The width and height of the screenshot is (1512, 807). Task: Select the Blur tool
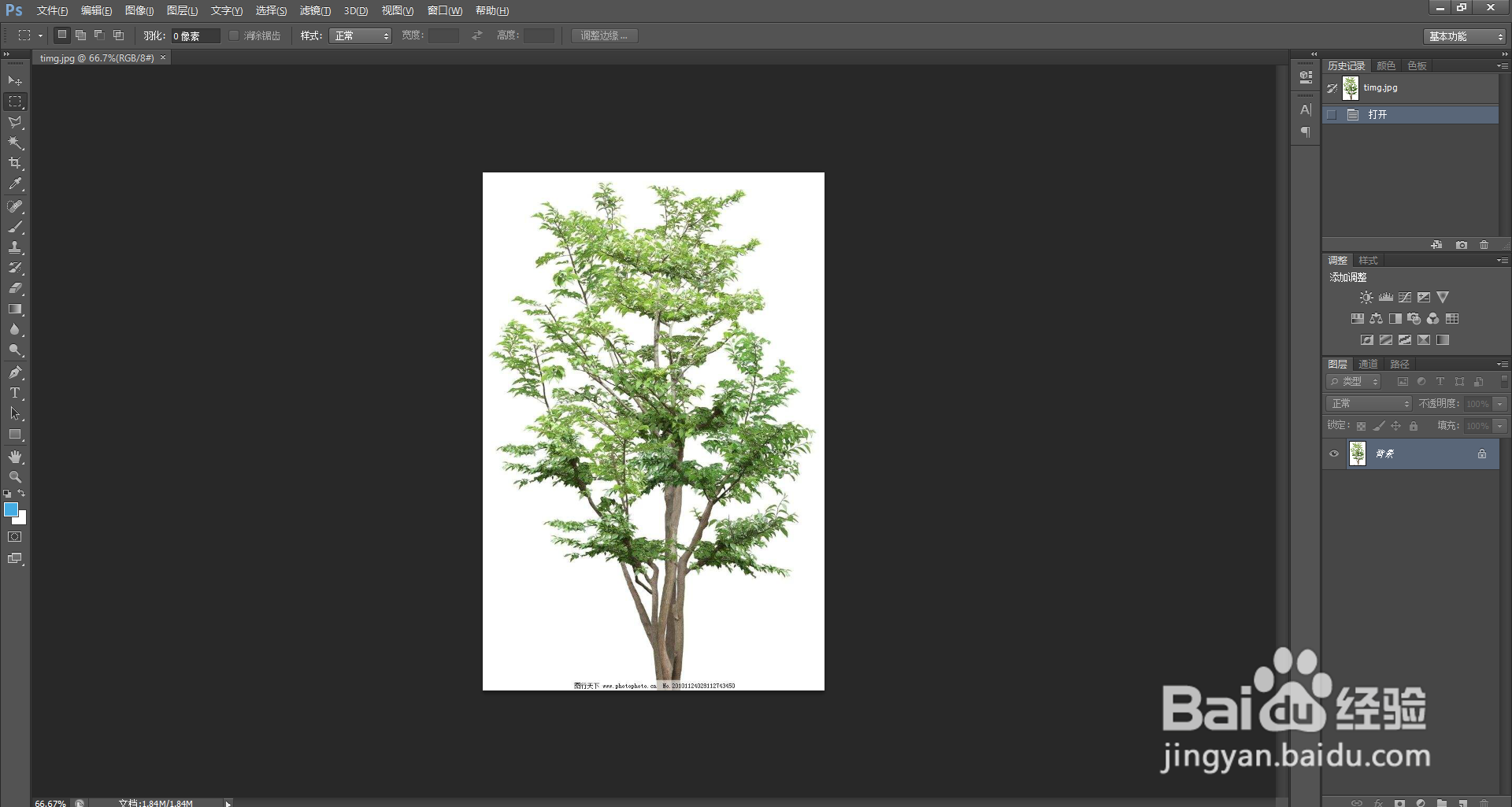click(15, 330)
